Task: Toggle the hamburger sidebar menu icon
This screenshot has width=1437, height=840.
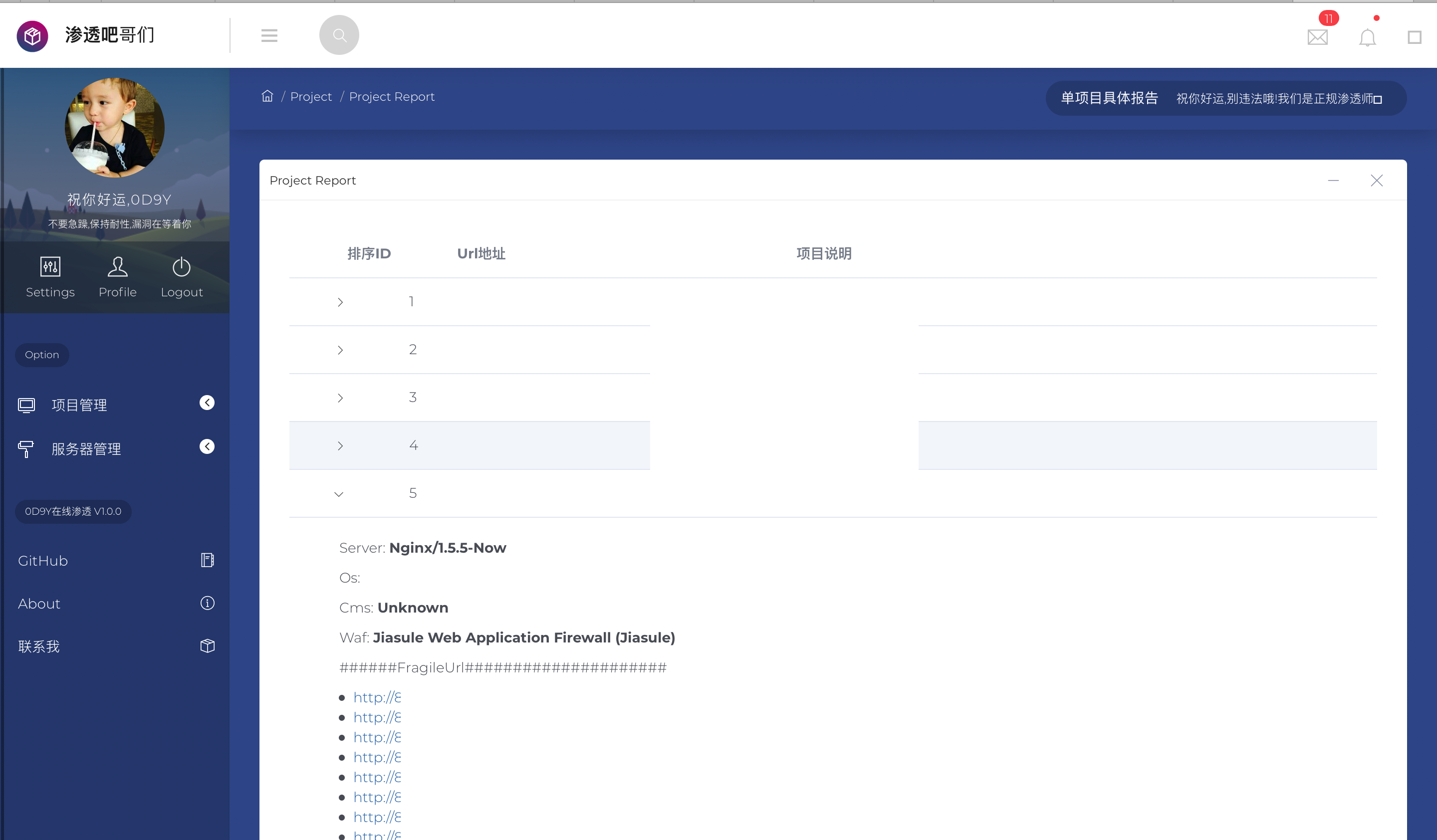Action: click(x=269, y=35)
